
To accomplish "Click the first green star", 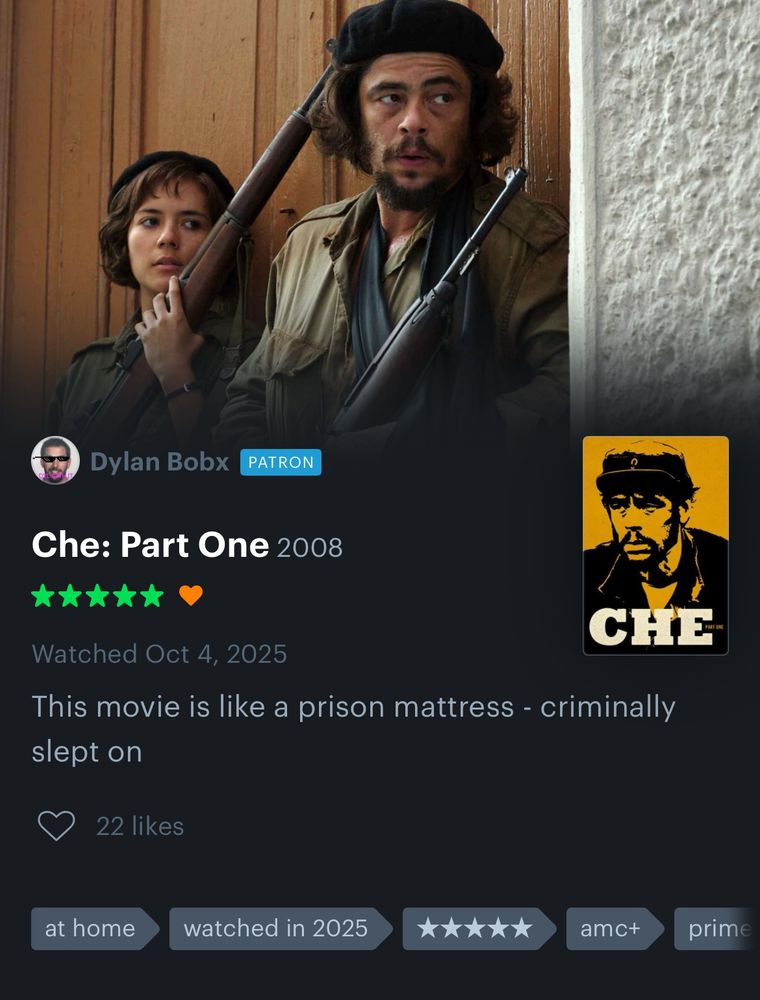I will coord(43,596).
